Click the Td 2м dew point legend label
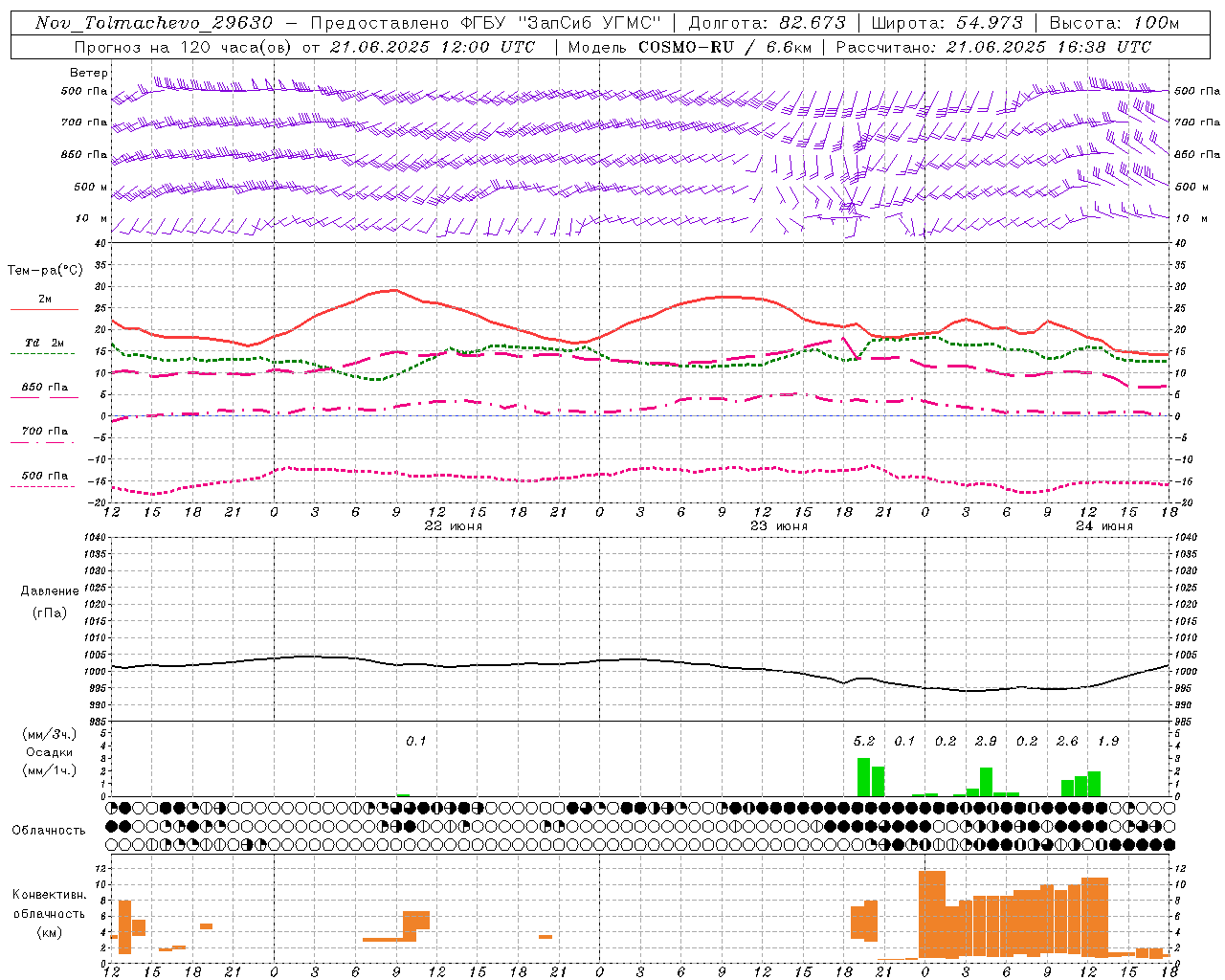Image resolution: width=1225 pixels, height=980 pixels. coord(44,343)
